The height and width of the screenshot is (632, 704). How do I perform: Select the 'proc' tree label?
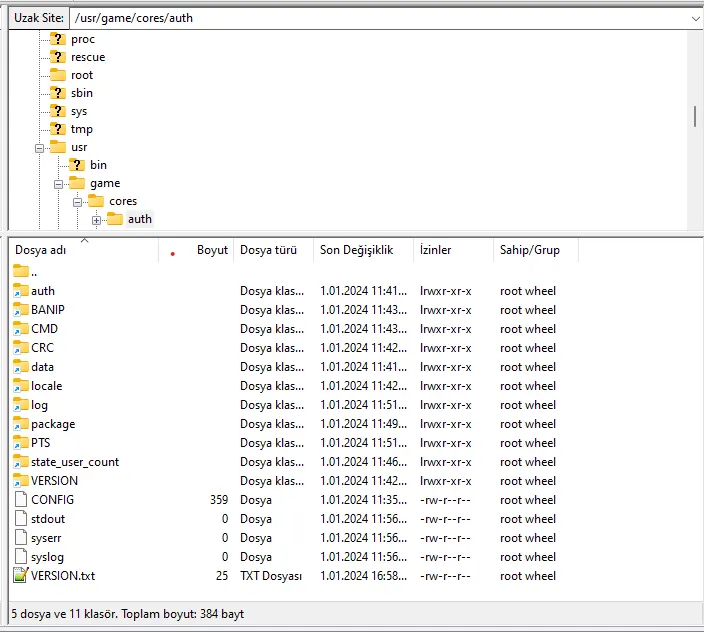click(83, 39)
